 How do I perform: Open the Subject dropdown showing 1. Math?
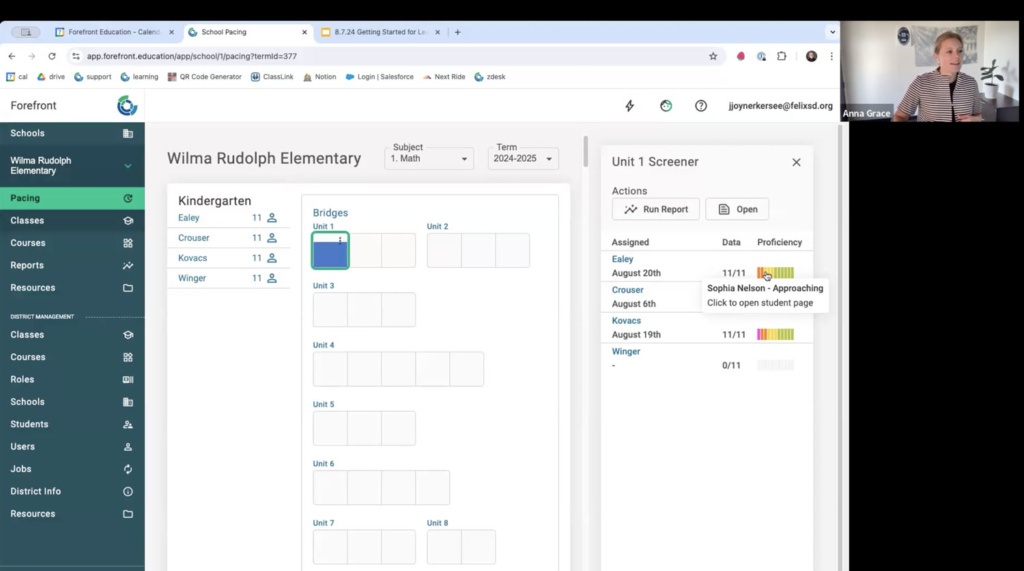(428, 158)
